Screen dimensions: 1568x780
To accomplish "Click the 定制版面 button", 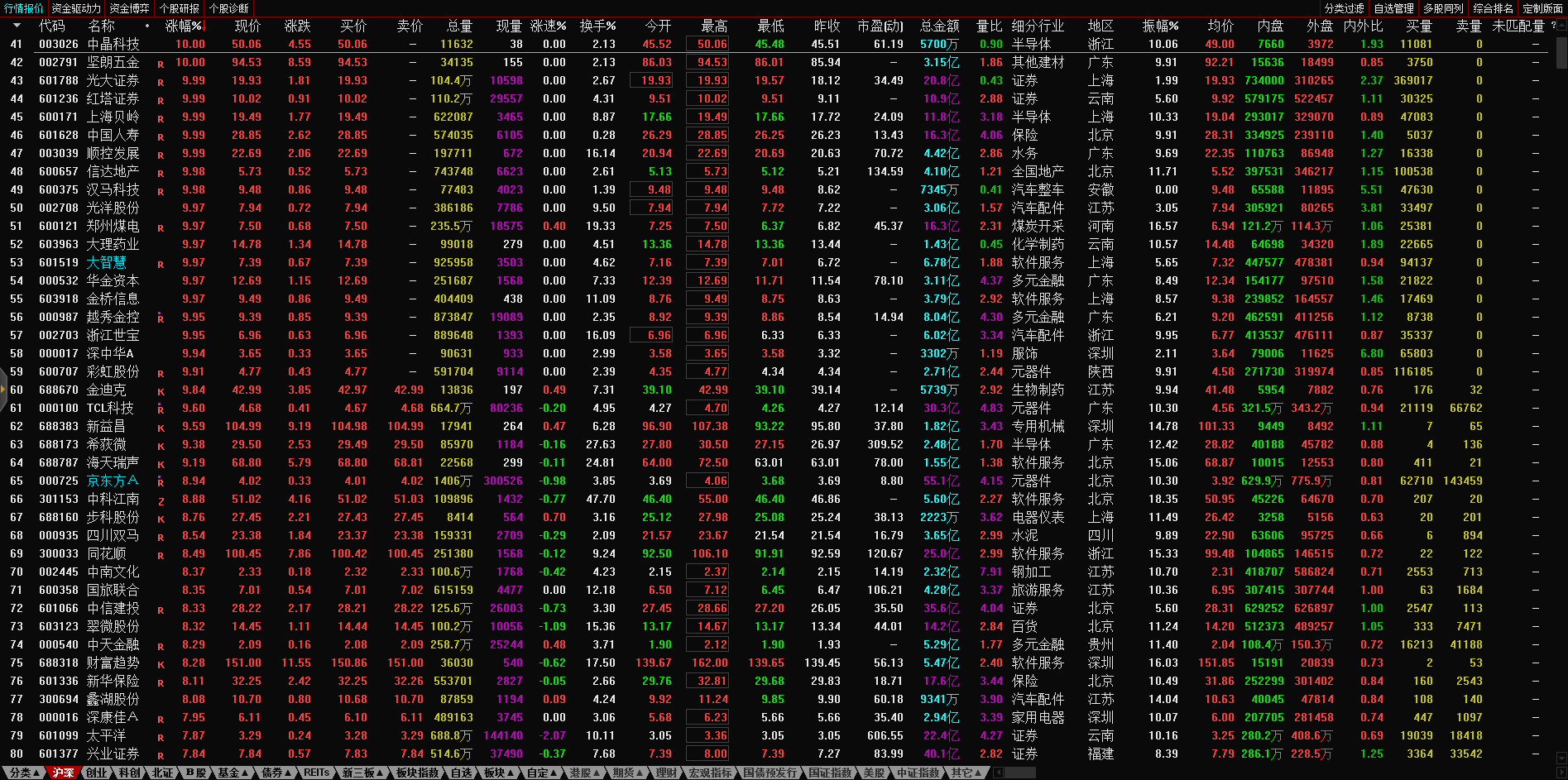I will pos(1542,8).
